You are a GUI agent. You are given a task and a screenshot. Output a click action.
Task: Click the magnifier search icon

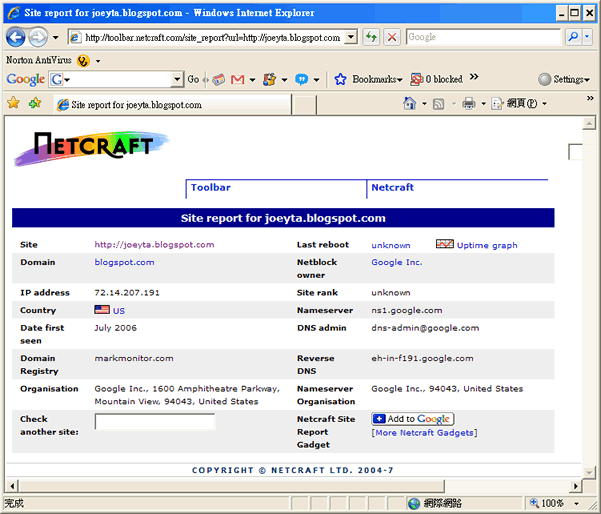(573, 37)
